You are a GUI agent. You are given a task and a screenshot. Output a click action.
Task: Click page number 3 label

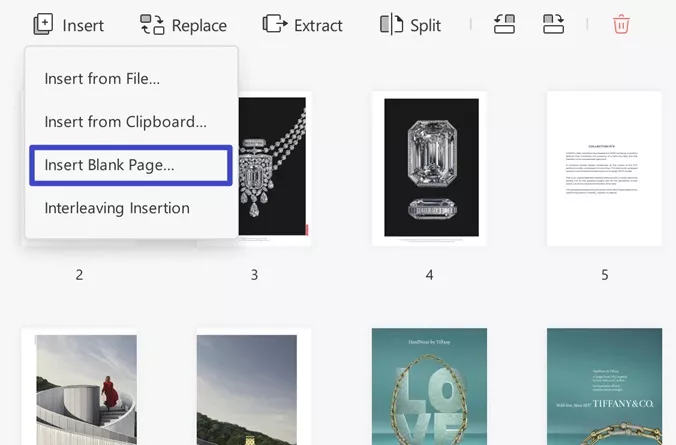tap(254, 275)
